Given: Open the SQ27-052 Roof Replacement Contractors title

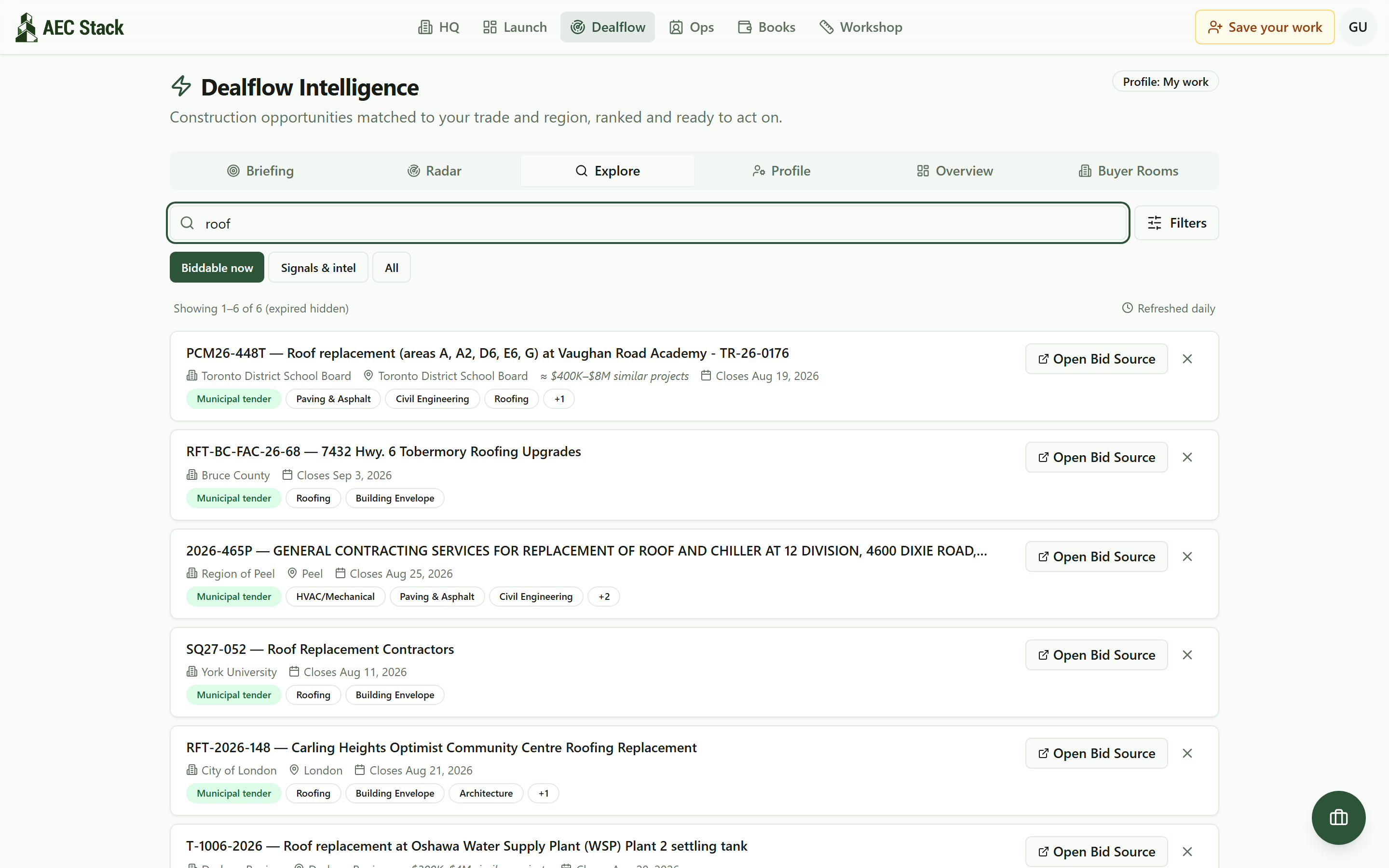Looking at the screenshot, I should click(320, 649).
